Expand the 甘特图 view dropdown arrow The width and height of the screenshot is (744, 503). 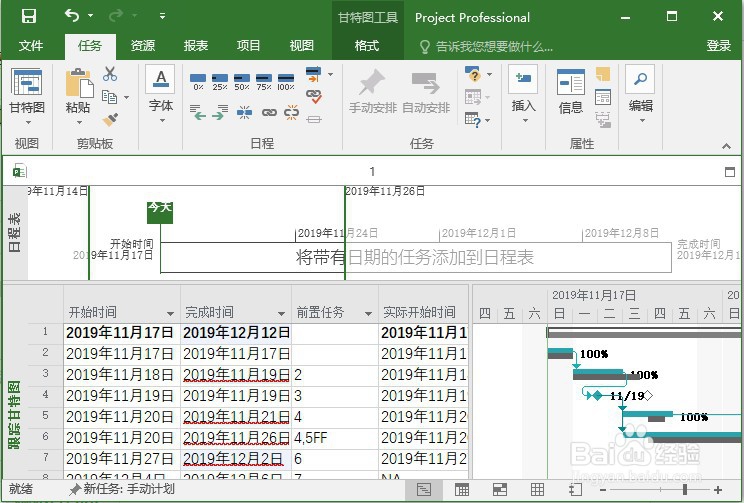pyautogui.click(x=28, y=122)
